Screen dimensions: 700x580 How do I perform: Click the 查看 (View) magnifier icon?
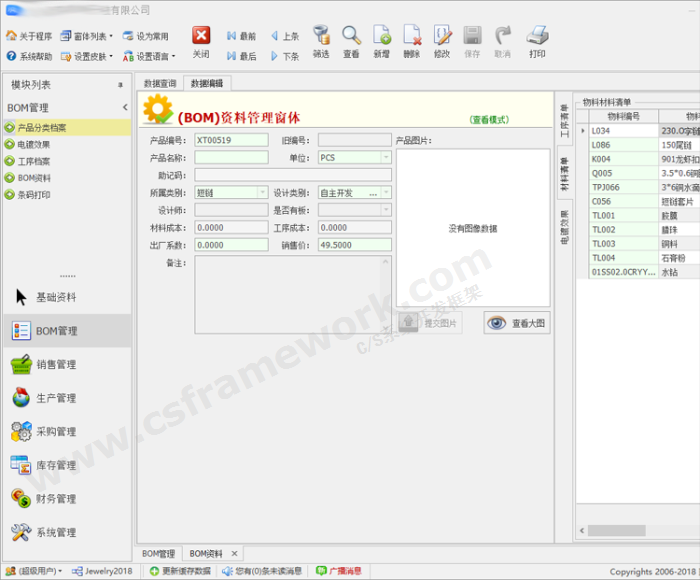351,41
